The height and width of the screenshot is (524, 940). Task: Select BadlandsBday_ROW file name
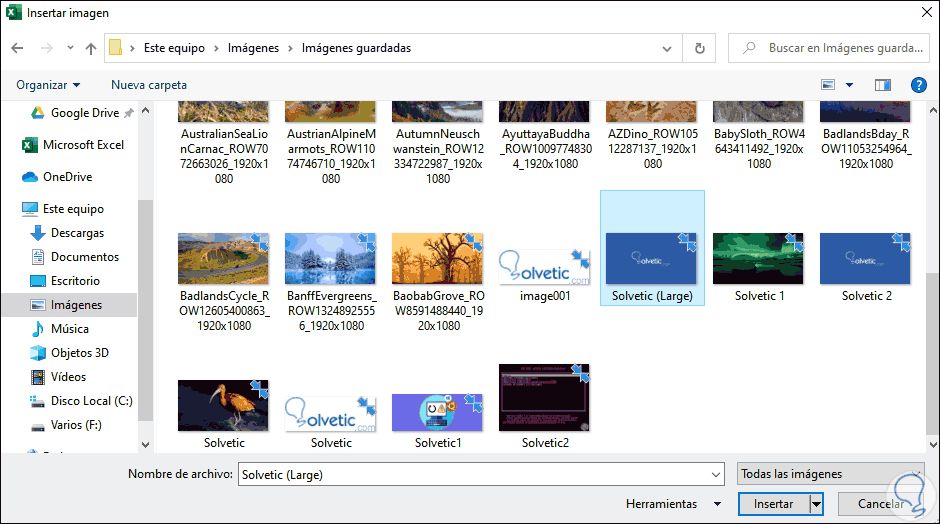[866, 149]
